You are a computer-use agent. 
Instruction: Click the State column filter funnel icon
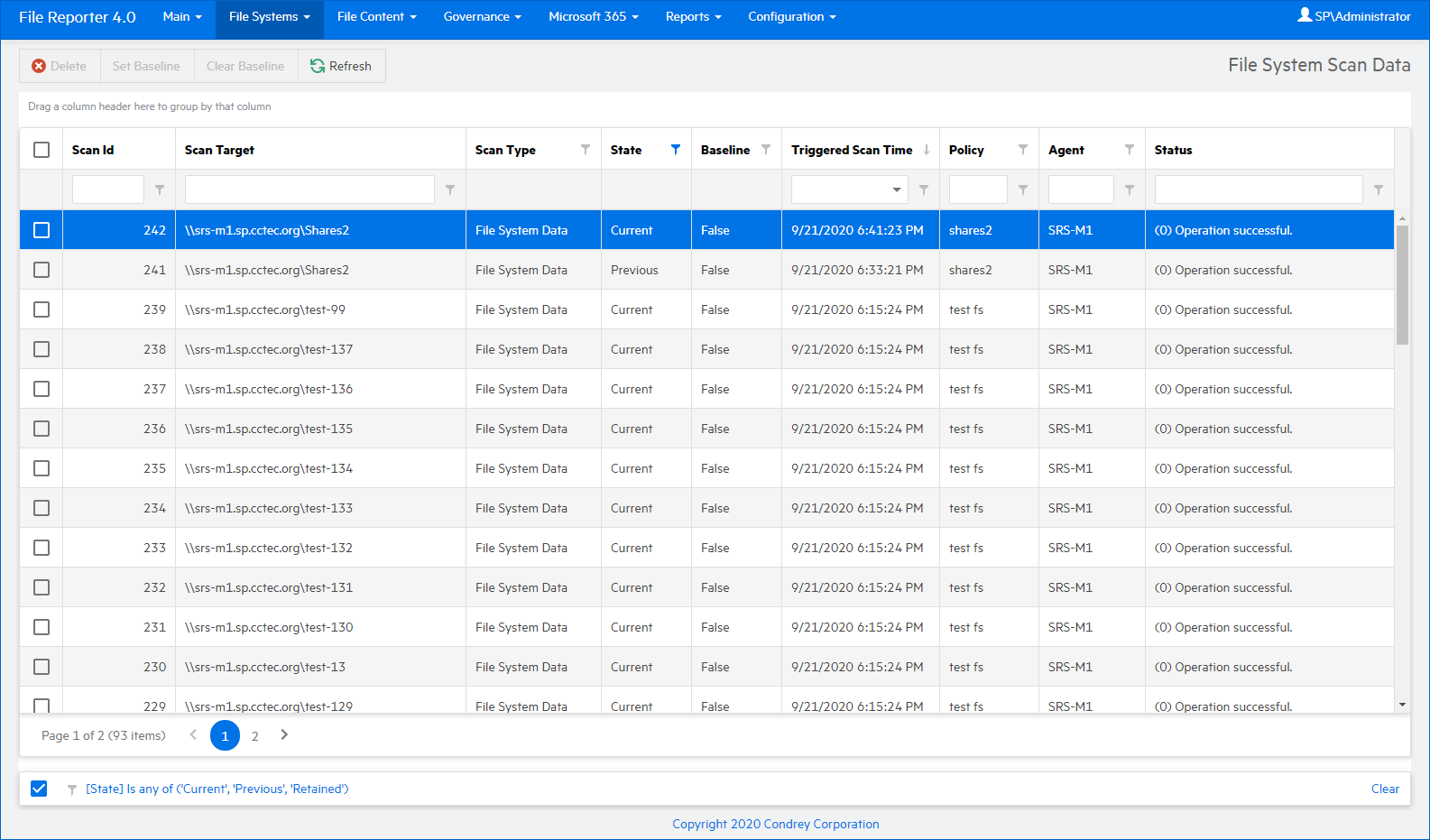tap(676, 150)
